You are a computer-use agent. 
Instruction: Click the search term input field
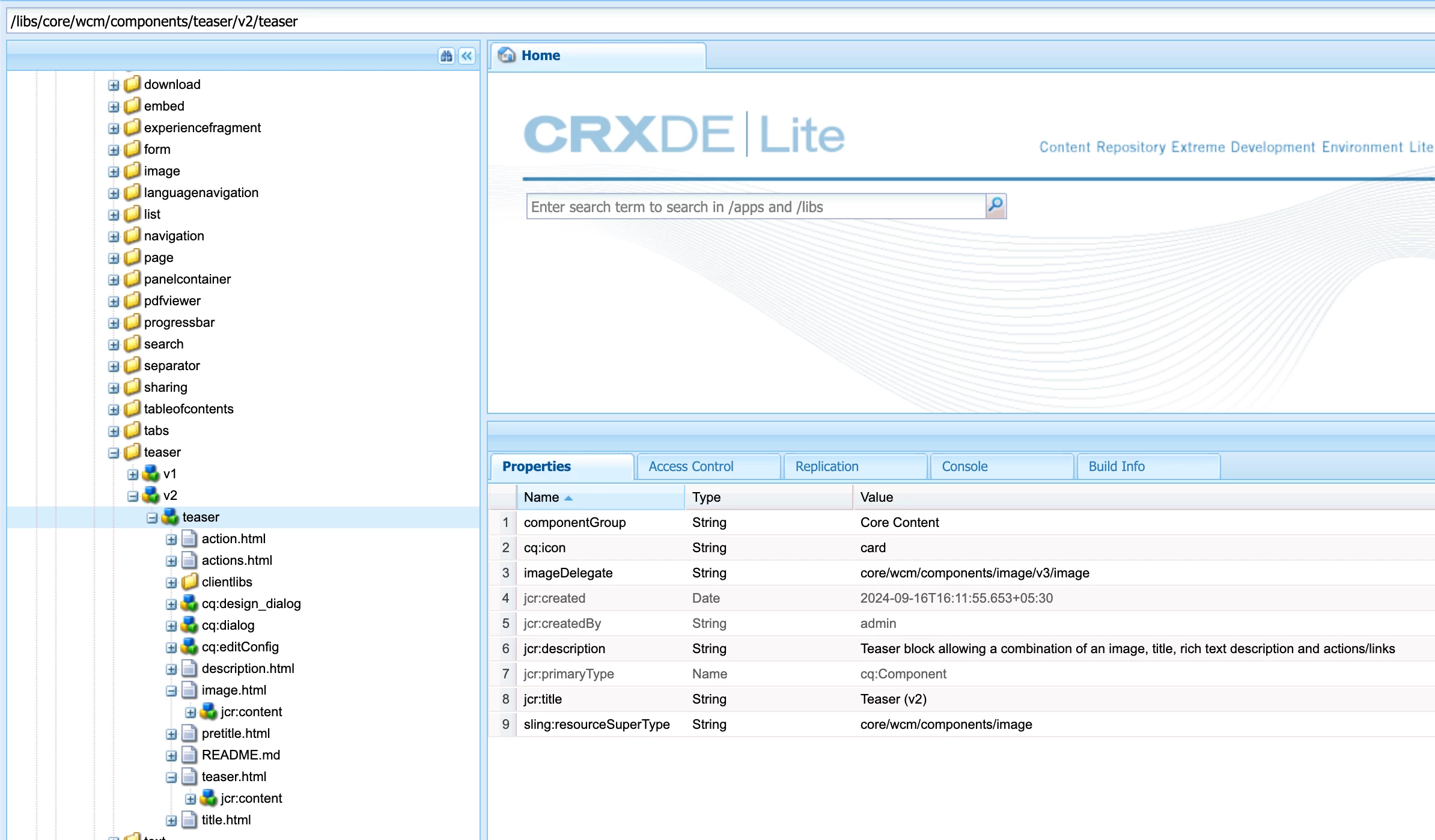coord(755,207)
